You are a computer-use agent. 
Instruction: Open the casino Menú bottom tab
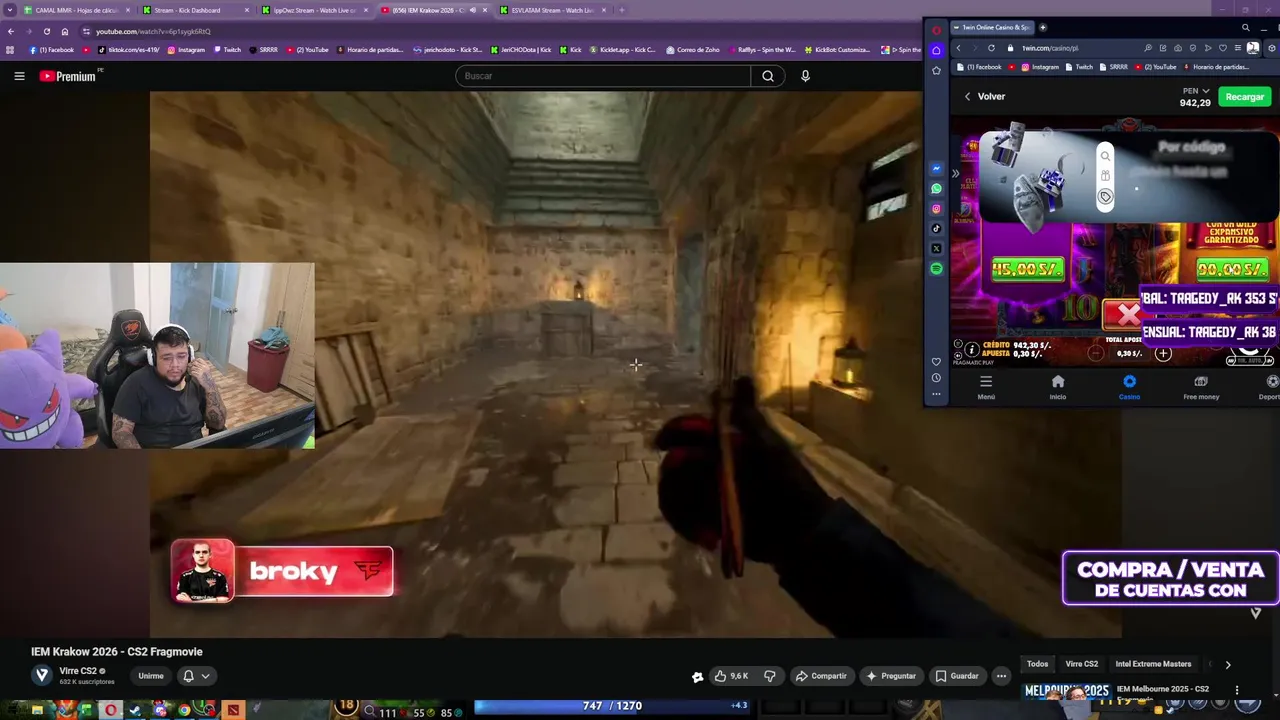(986, 387)
